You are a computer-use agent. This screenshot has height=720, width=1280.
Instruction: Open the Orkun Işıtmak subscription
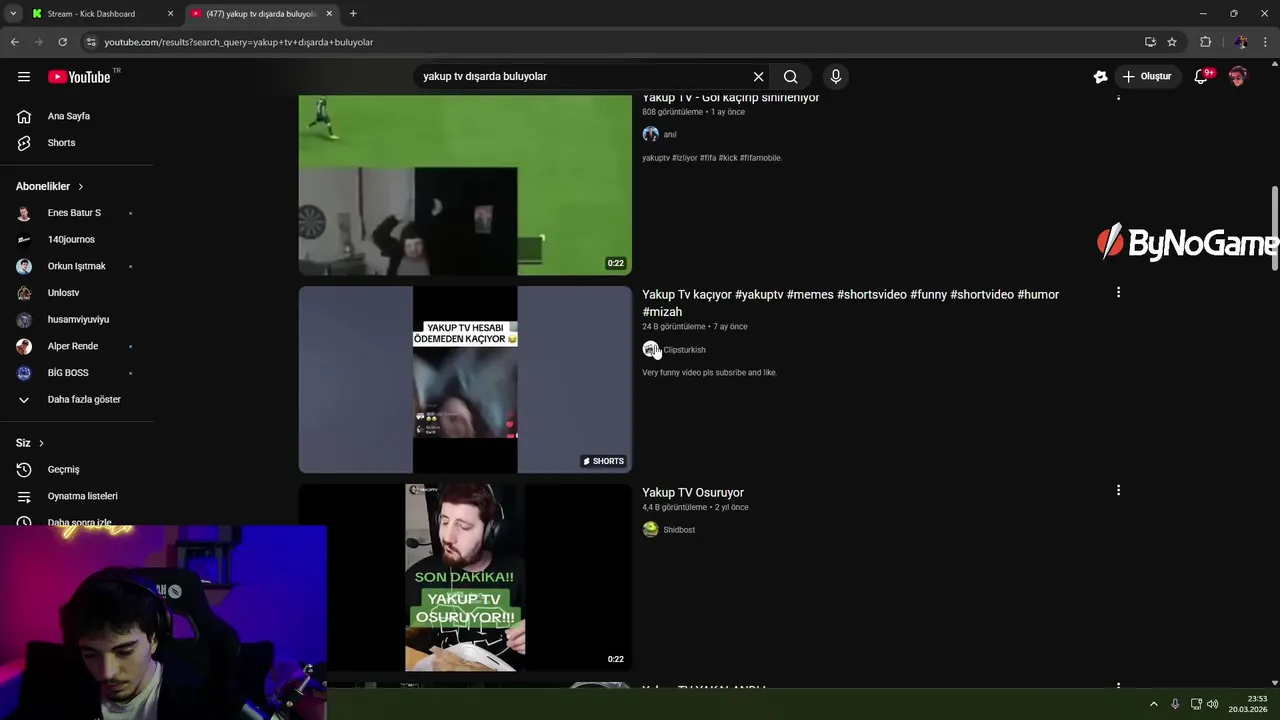click(x=76, y=266)
